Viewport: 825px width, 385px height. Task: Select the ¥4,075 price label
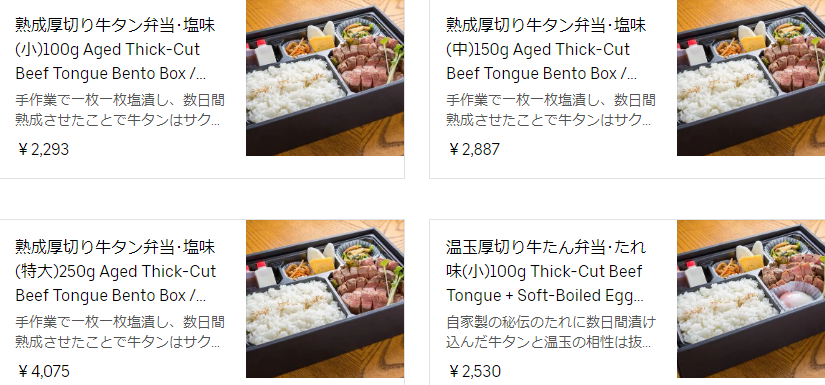43,371
